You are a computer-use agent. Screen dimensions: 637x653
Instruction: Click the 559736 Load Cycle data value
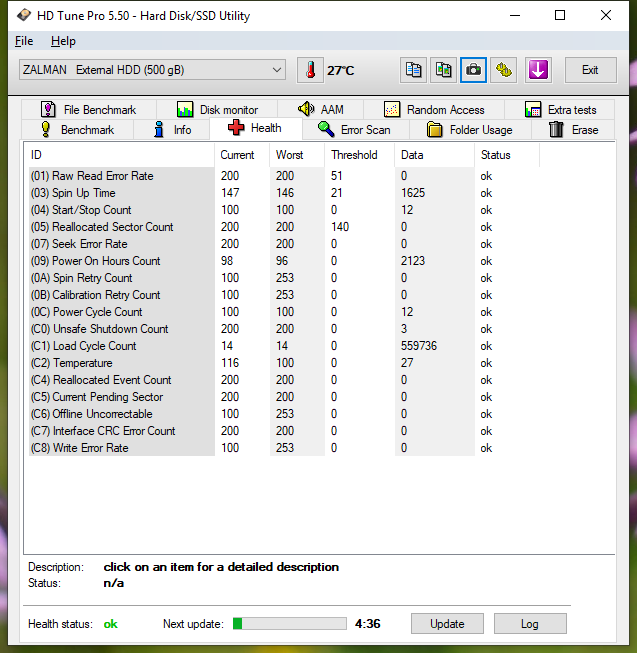tap(419, 346)
